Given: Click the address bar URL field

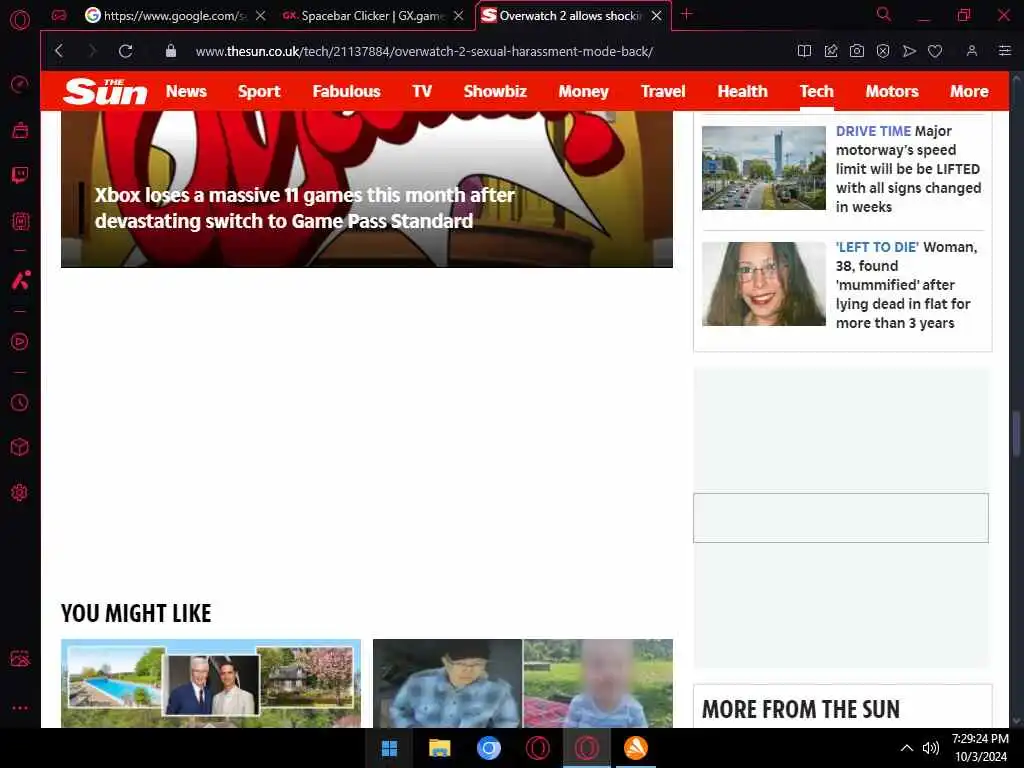Looking at the screenshot, I should point(424,51).
